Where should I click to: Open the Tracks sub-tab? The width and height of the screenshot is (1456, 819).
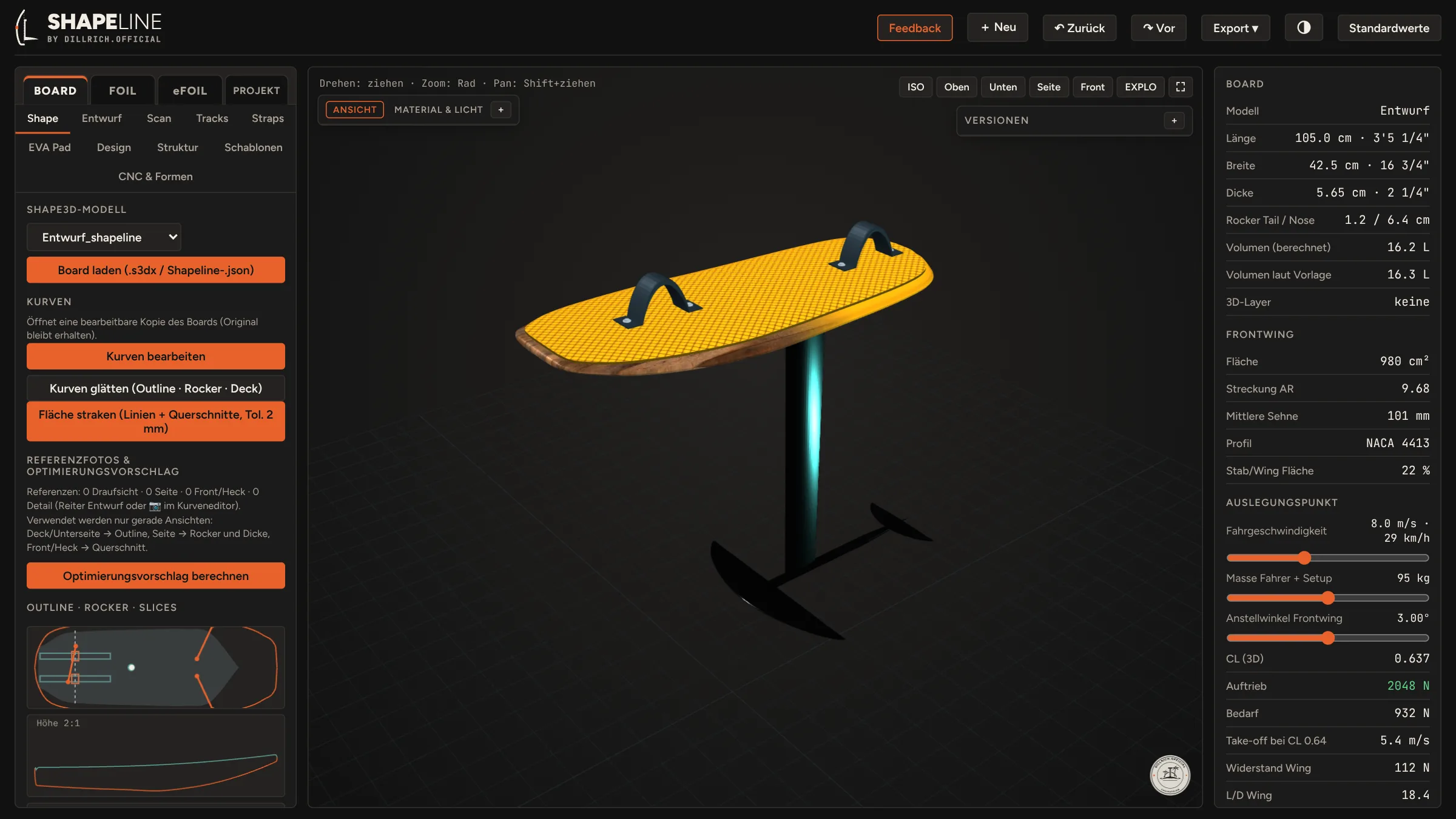tap(212, 118)
